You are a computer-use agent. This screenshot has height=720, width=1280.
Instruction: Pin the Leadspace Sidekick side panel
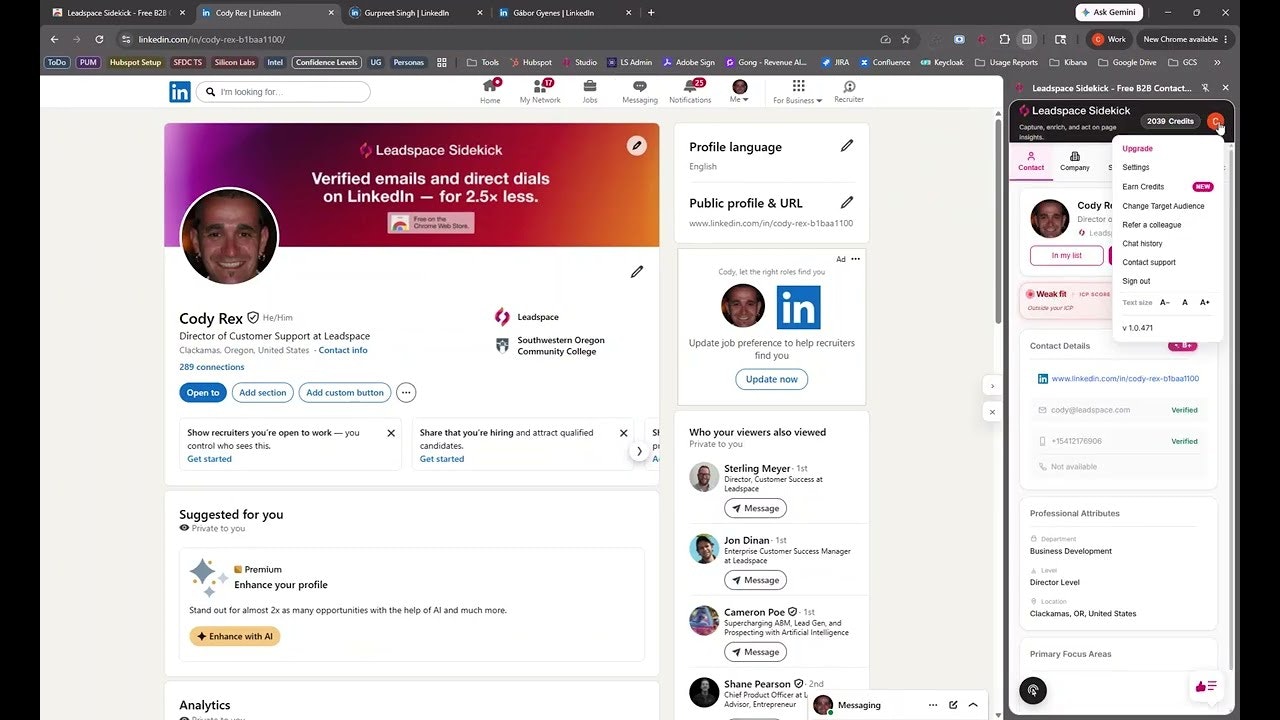coord(1206,88)
